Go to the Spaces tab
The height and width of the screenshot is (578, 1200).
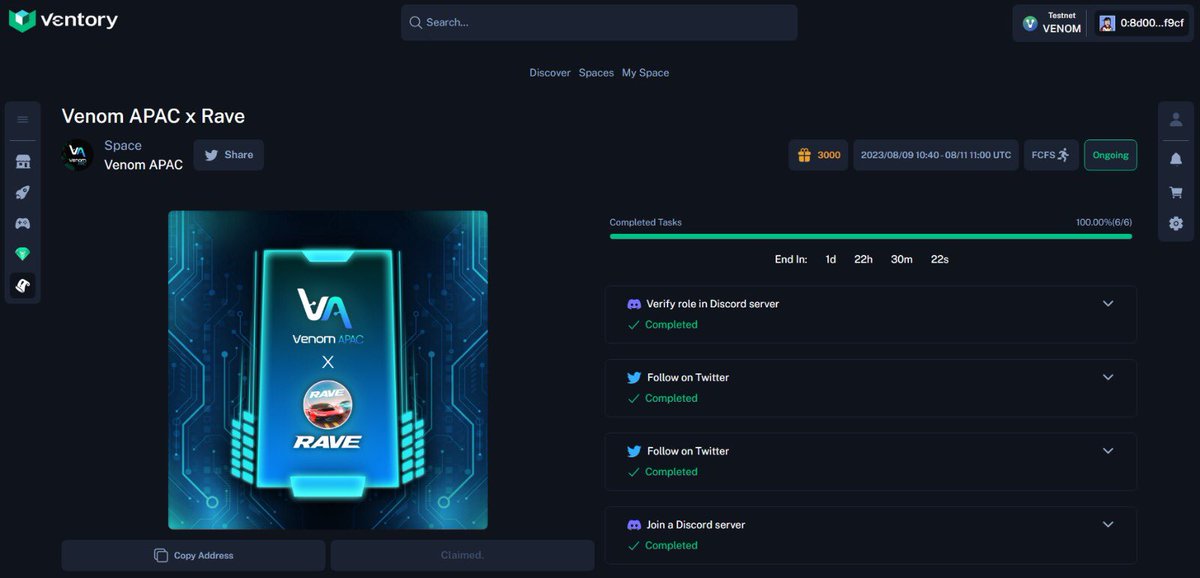tap(596, 73)
